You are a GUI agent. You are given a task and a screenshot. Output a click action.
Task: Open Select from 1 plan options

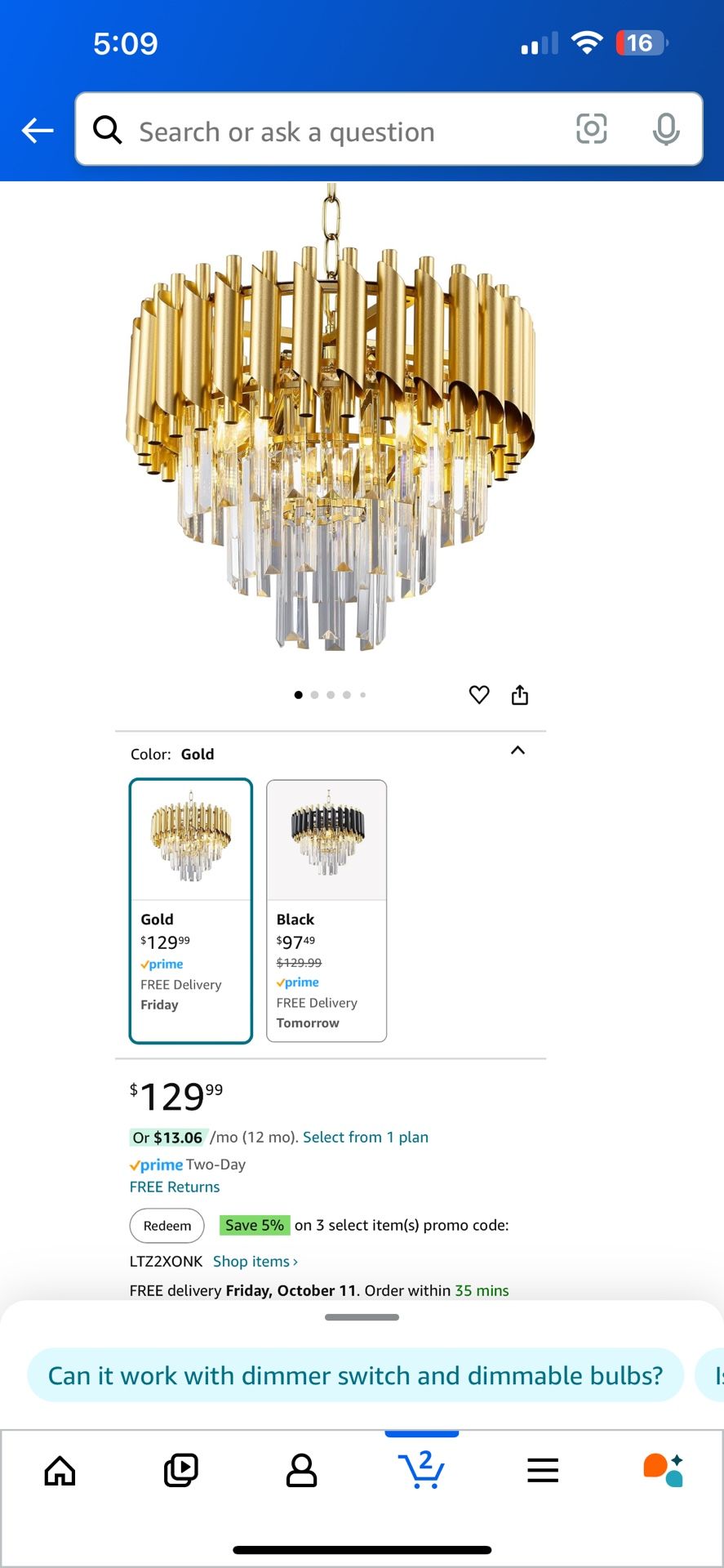365,1136
